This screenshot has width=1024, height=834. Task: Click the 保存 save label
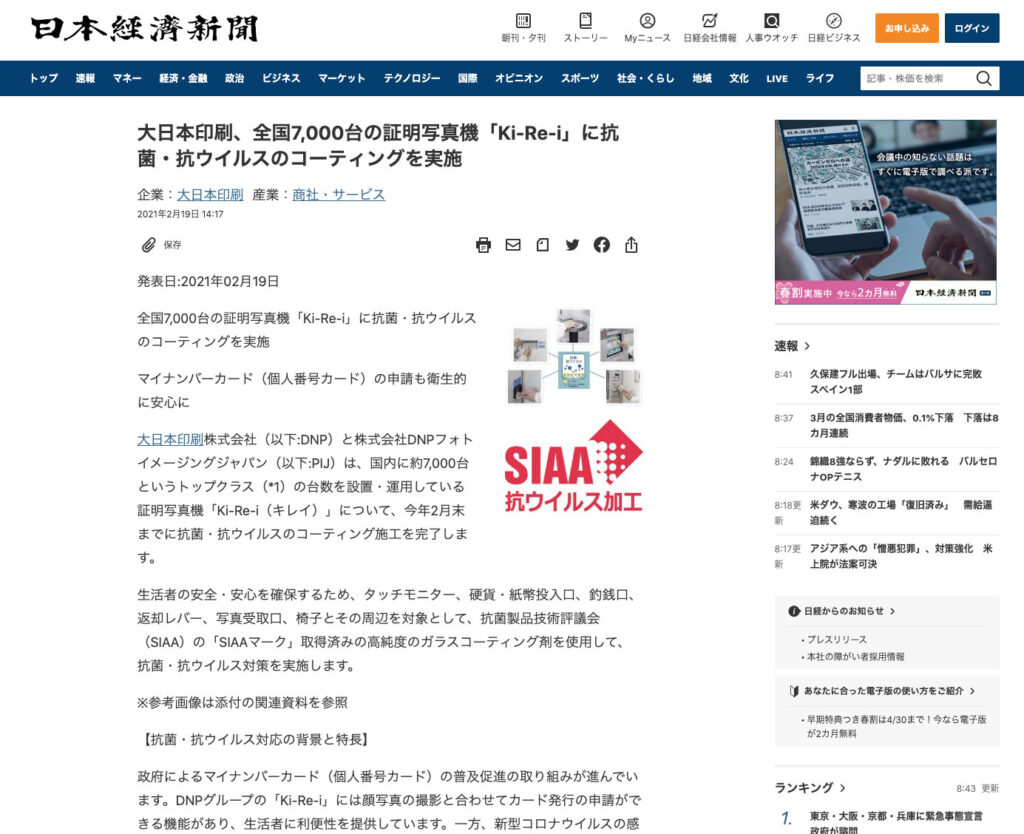pyautogui.click(x=172, y=245)
